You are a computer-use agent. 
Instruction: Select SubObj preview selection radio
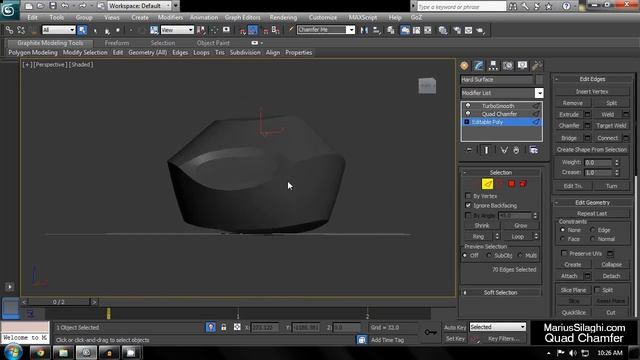click(x=489, y=256)
